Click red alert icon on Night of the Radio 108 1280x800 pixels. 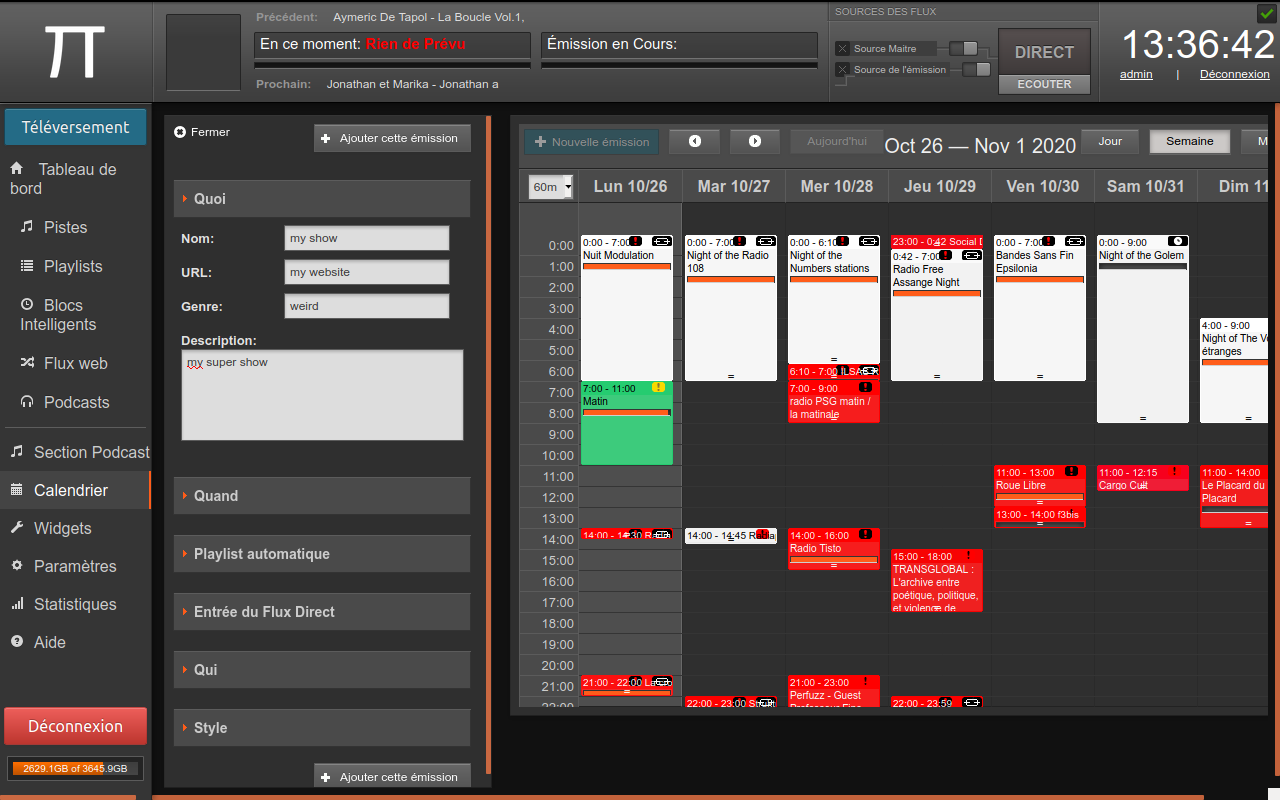point(739,241)
